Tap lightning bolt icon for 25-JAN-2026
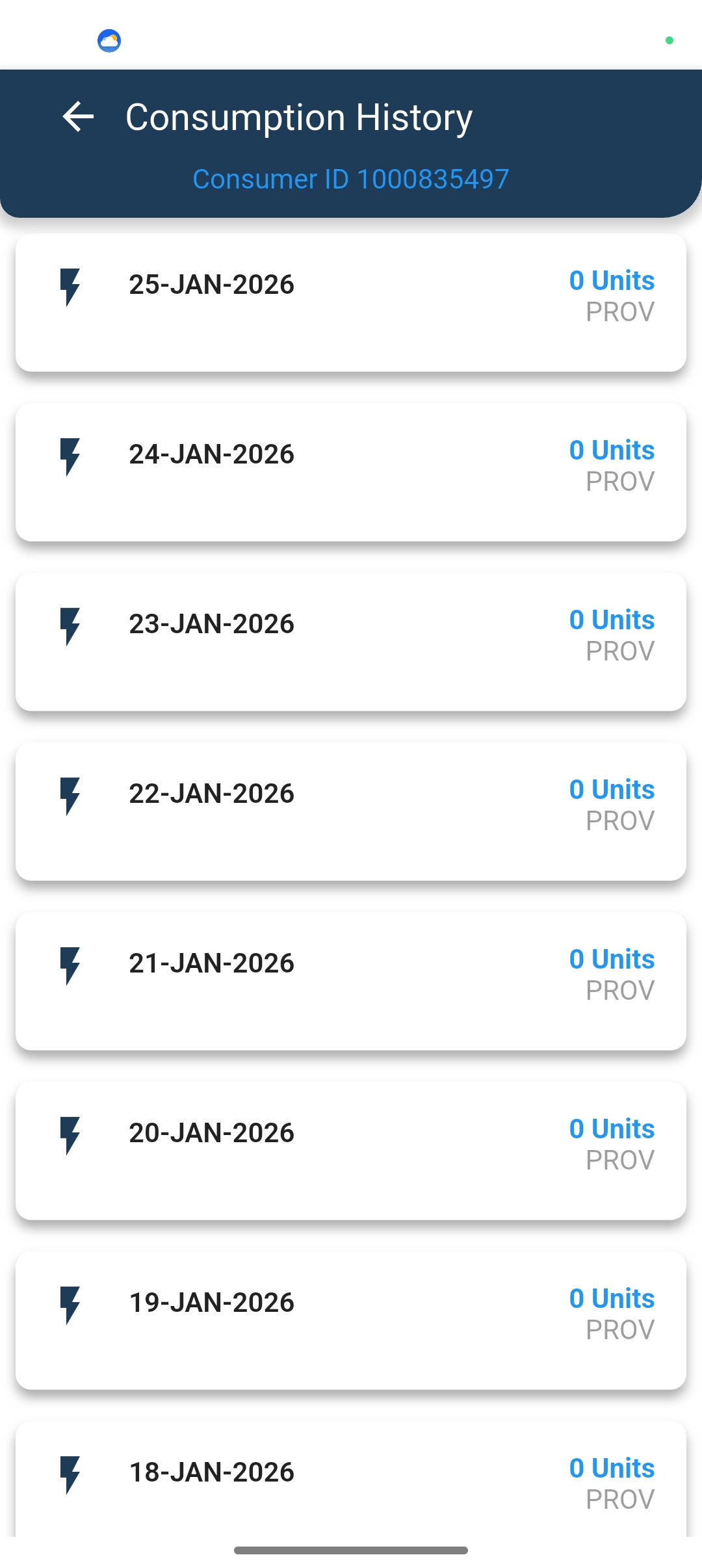 coord(70,287)
